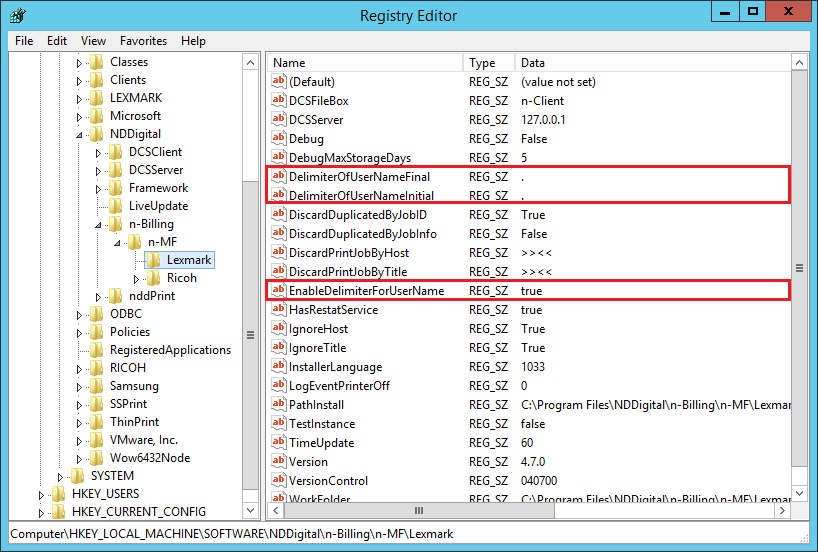This screenshot has width=818, height=552.
Task: Expand the DCSClient key
Action: [x=99, y=152]
